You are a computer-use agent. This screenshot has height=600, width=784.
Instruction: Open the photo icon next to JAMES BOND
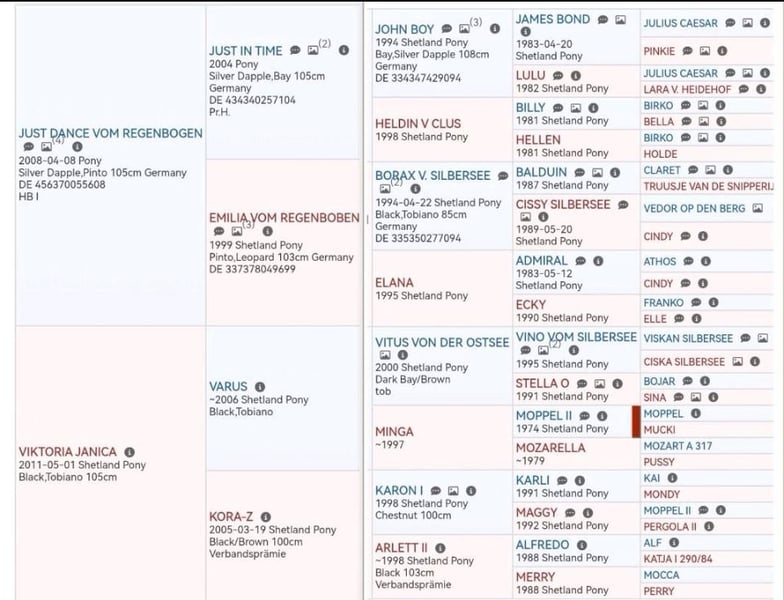pyautogui.click(x=620, y=20)
